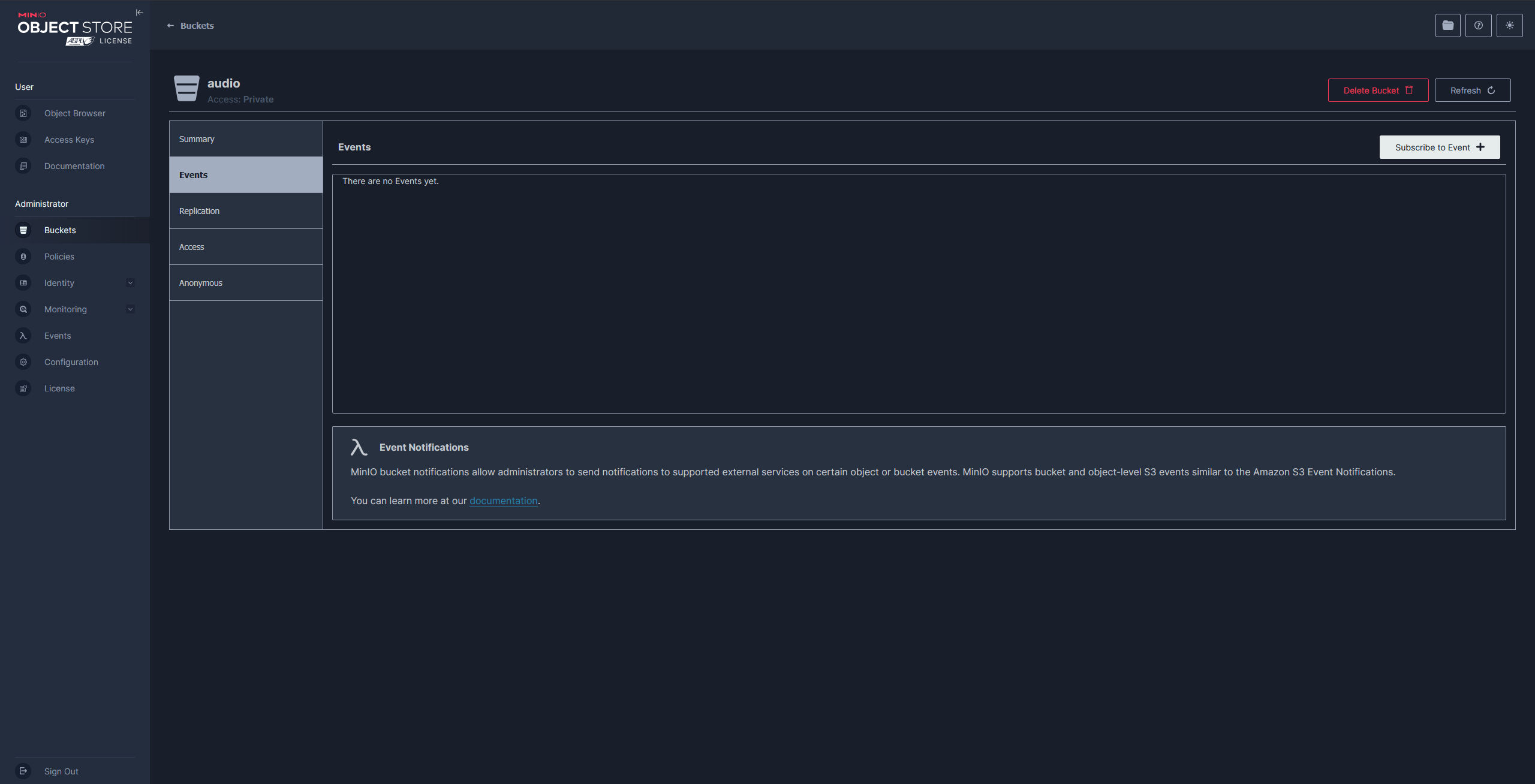Expand the Monitoring submenu chevron

point(130,309)
